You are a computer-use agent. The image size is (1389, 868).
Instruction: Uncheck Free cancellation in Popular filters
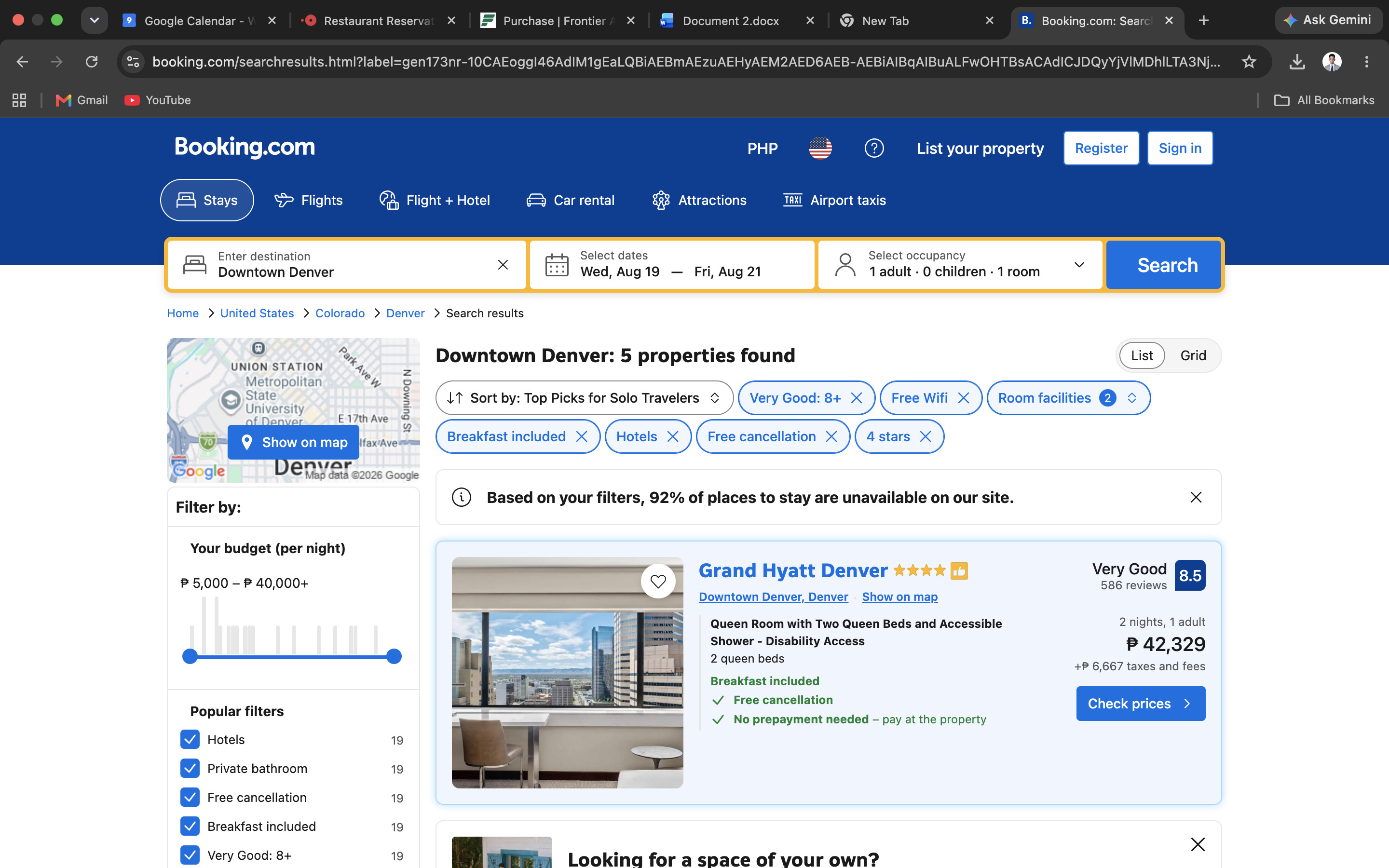pos(190,798)
